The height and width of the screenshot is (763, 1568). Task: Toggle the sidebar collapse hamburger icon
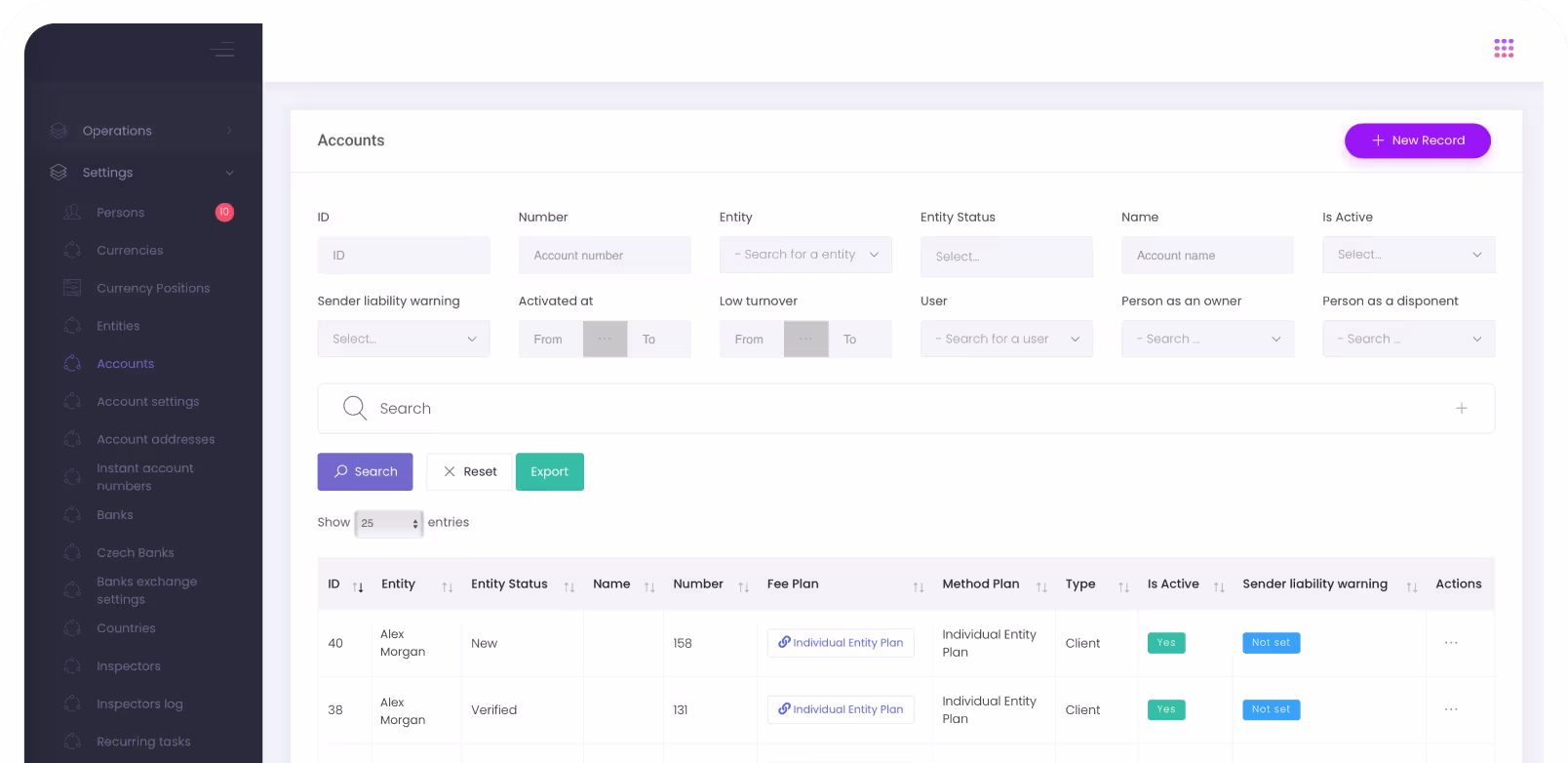222,49
